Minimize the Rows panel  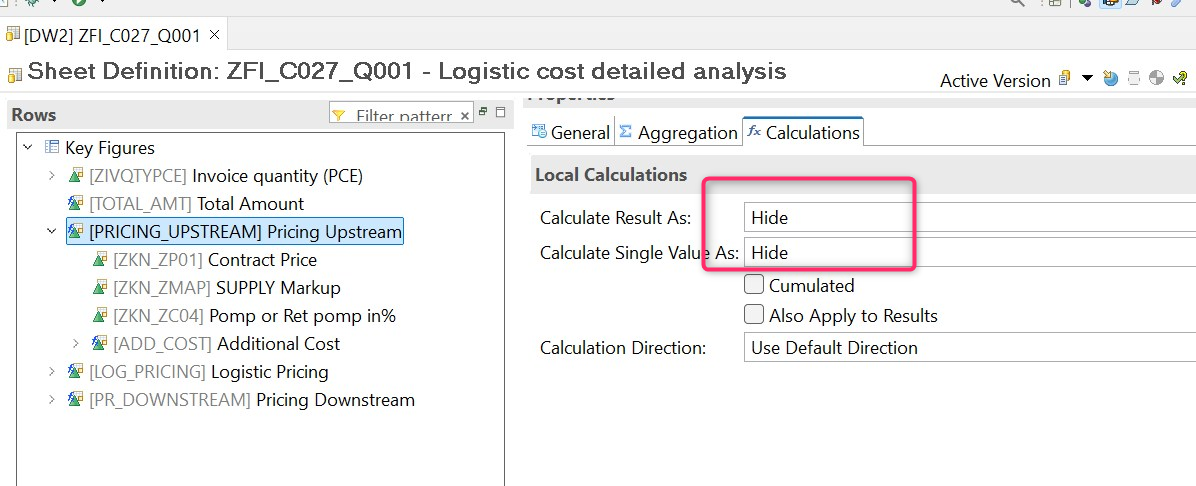pyautogui.click(x=483, y=112)
